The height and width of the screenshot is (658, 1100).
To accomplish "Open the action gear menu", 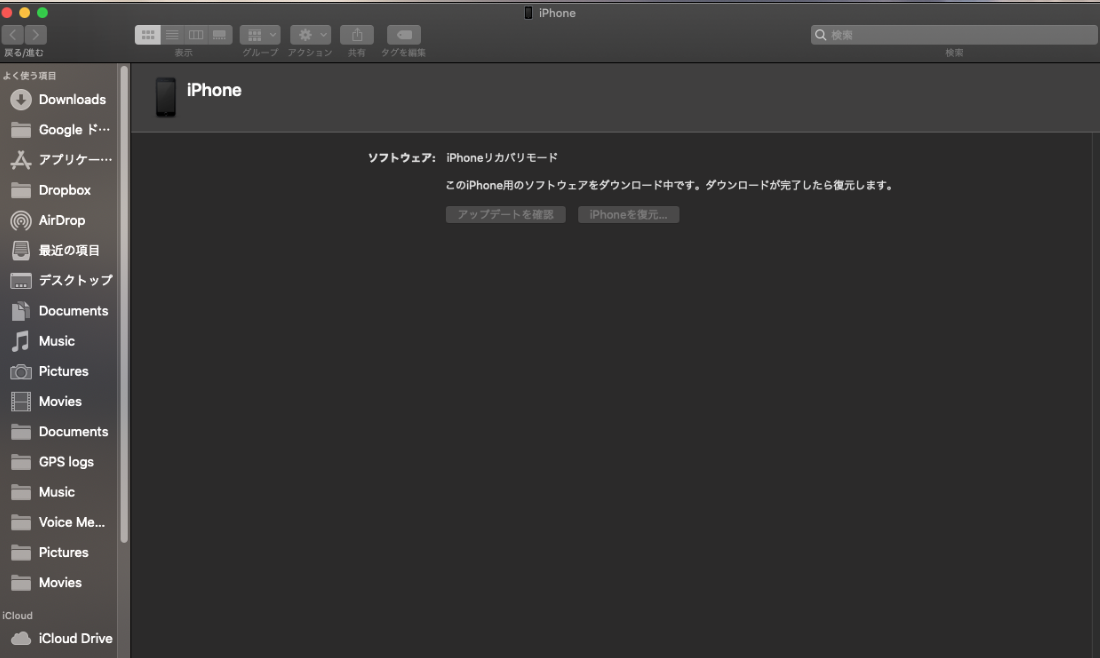I will tap(310, 34).
